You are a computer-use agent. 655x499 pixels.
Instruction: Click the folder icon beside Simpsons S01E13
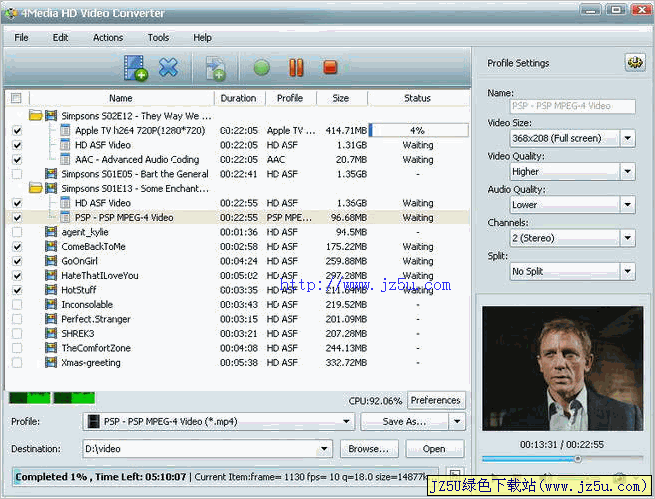[36, 188]
